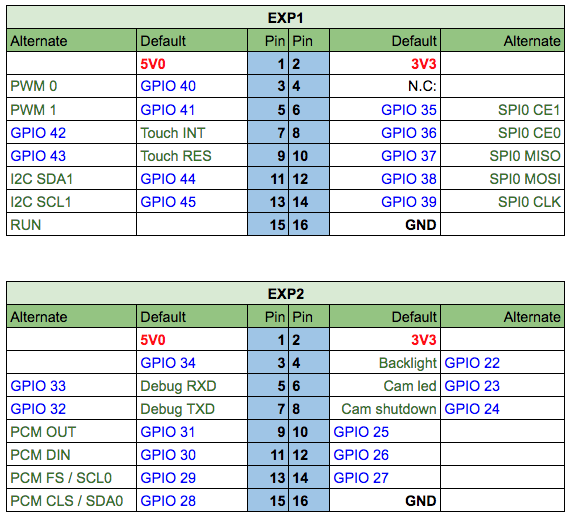
Task: Click the I2C SDA1 cell
Action: pos(72,179)
